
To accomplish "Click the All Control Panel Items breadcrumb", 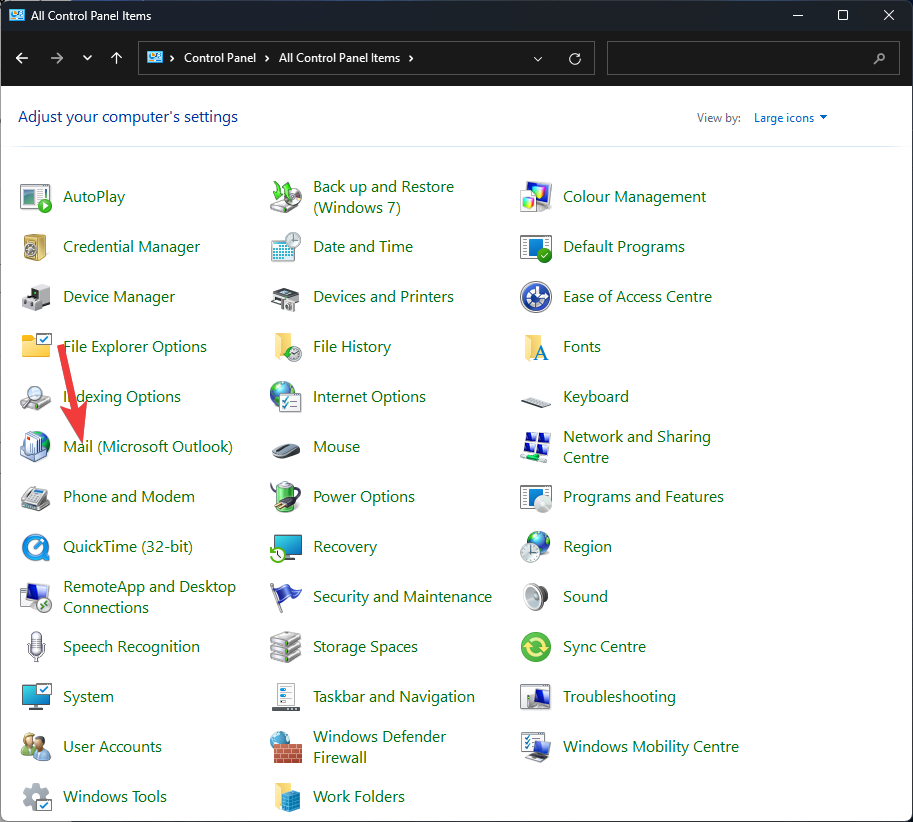I will (x=339, y=58).
